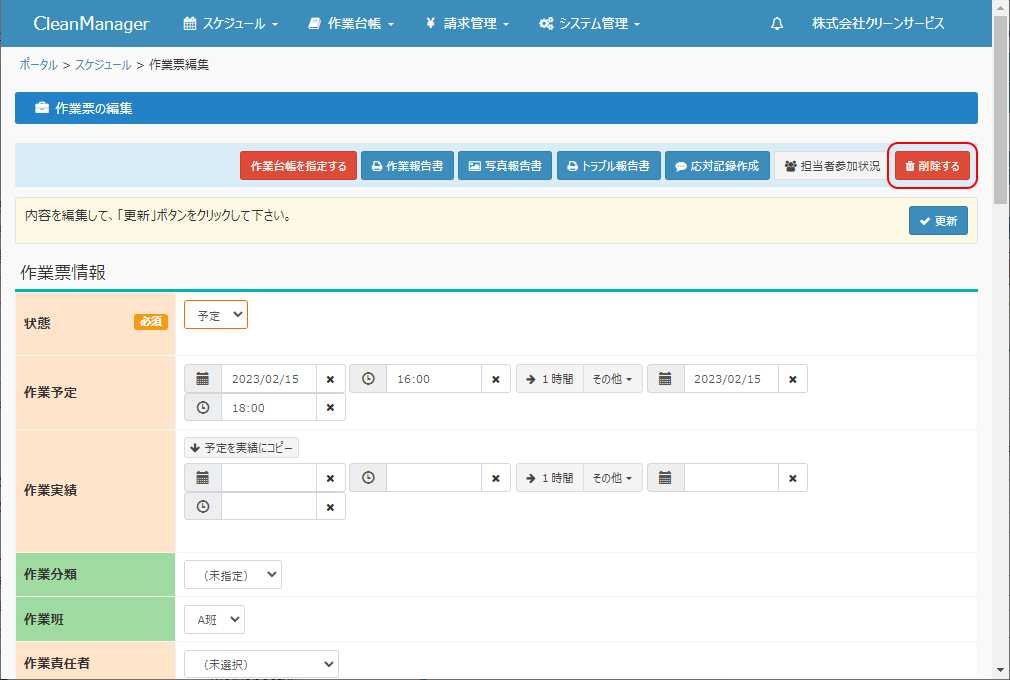The width and height of the screenshot is (1010, 680).
Task: Open the スケジュール menu
Action: click(231, 24)
